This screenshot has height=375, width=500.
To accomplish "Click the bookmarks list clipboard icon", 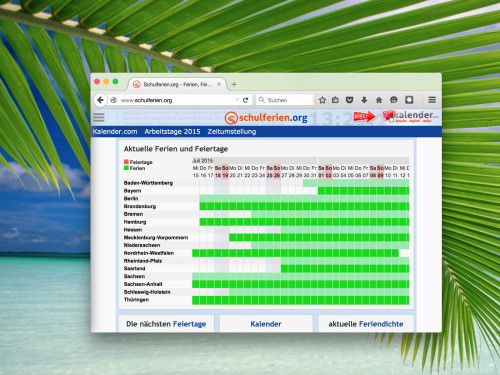I will [x=335, y=100].
